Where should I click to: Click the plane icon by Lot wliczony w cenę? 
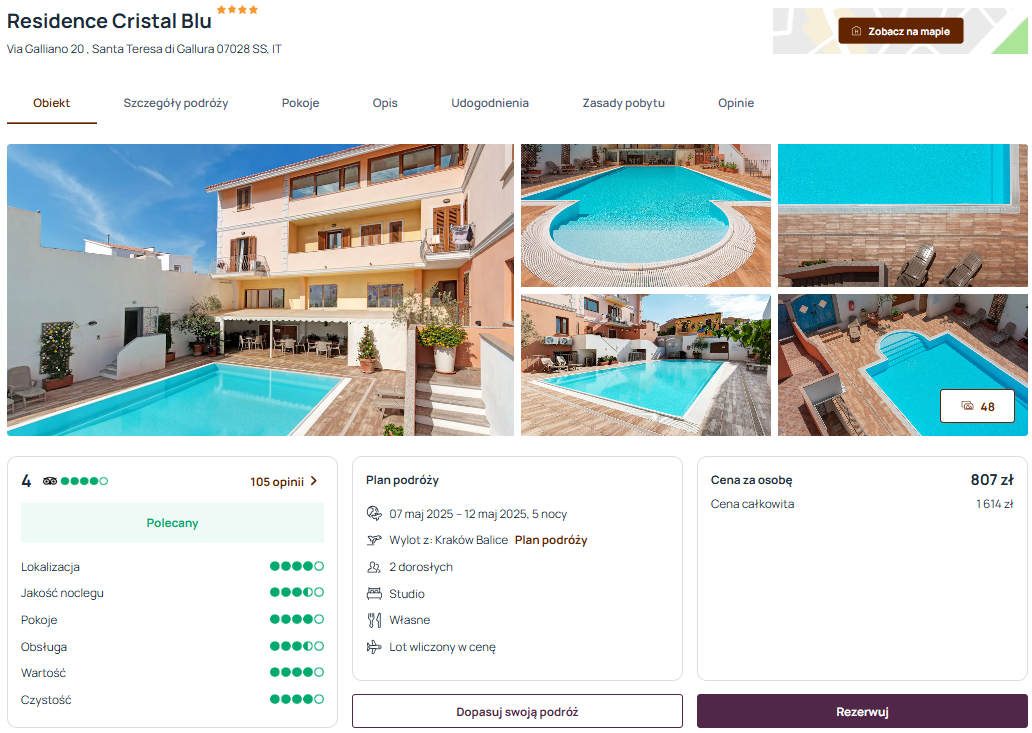click(374, 647)
